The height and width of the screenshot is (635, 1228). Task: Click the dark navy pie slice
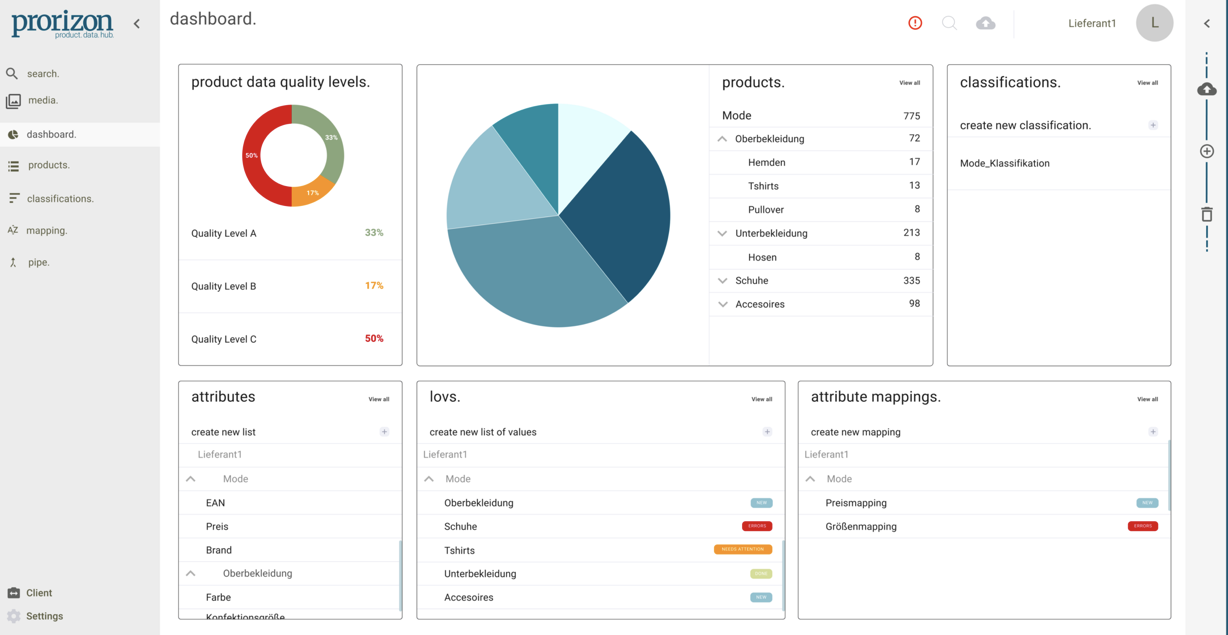[625, 215]
